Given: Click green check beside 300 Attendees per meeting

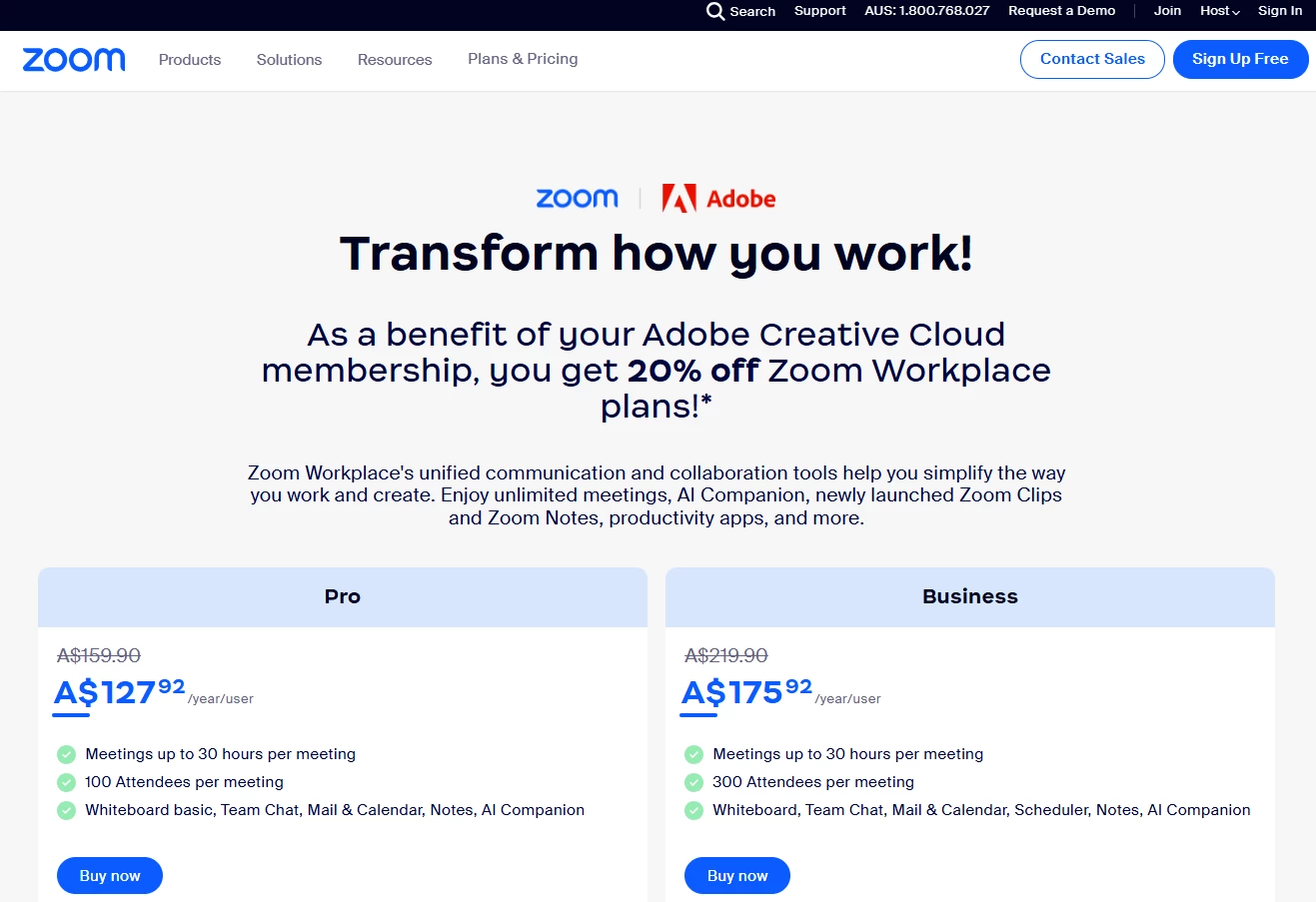Looking at the screenshot, I should (x=694, y=782).
